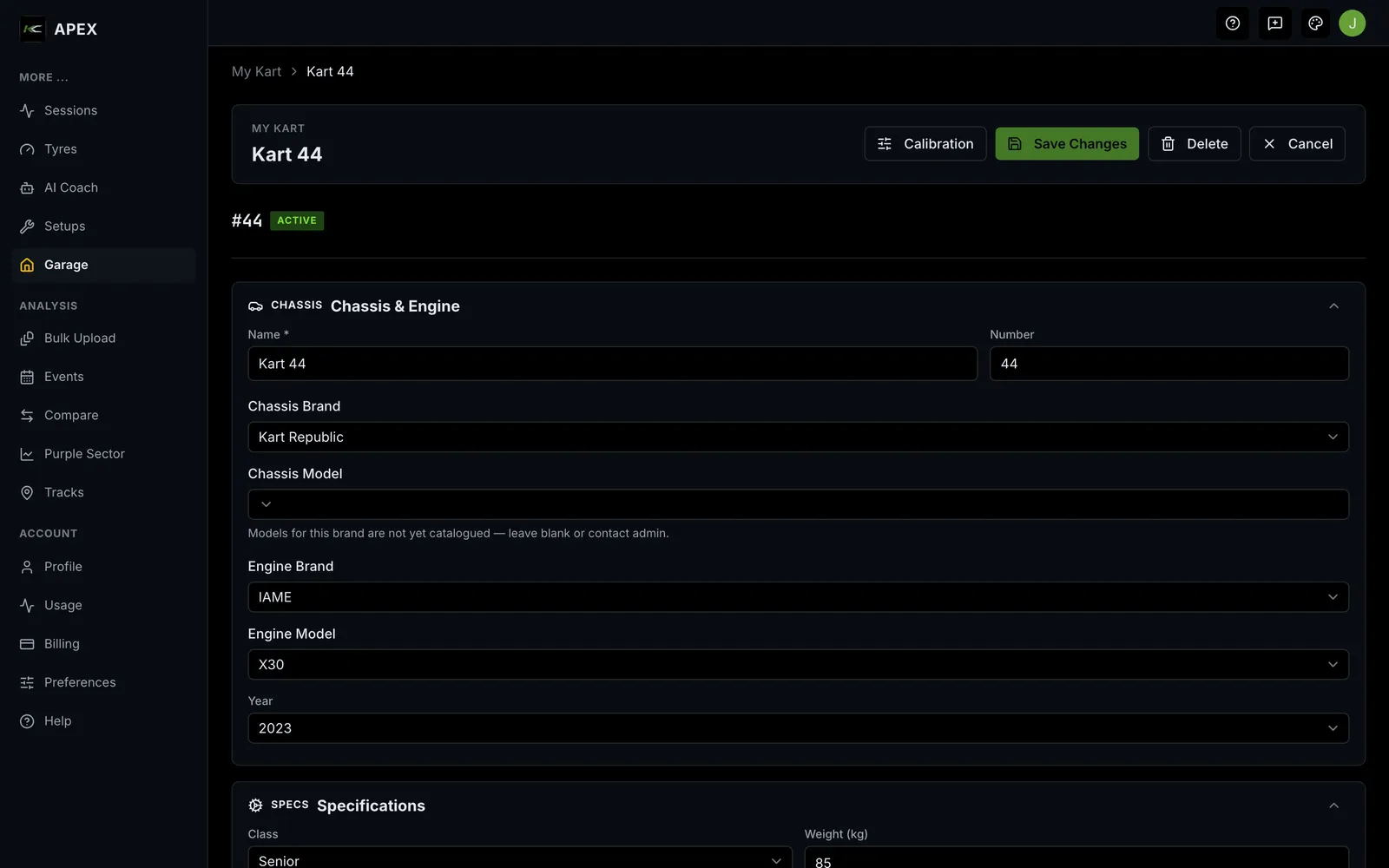The height and width of the screenshot is (868, 1389).
Task: Open the user avatar J menu
Action: pyautogui.click(x=1352, y=23)
